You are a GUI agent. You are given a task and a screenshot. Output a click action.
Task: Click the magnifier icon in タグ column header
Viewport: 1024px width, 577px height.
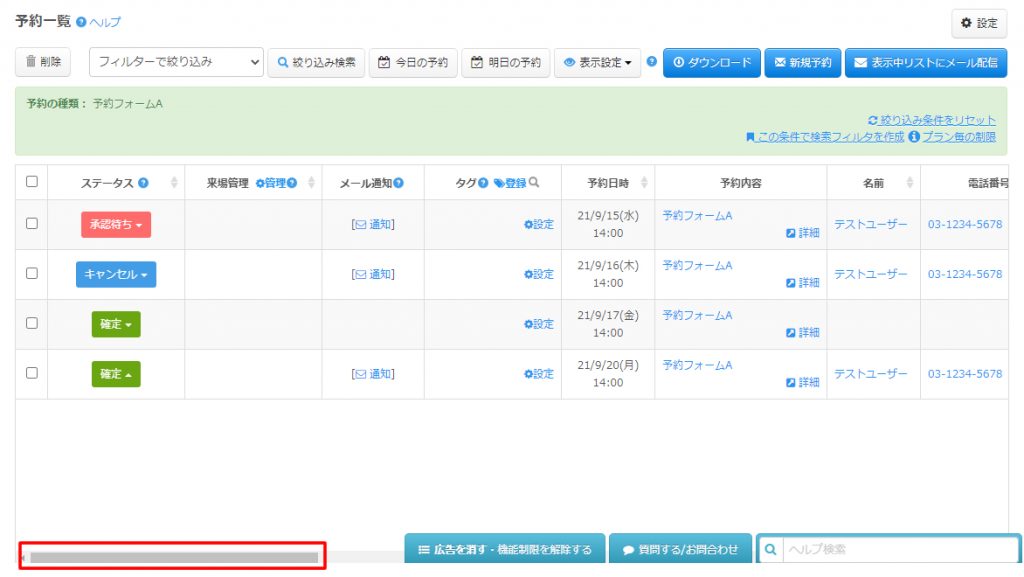(x=534, y=183)
